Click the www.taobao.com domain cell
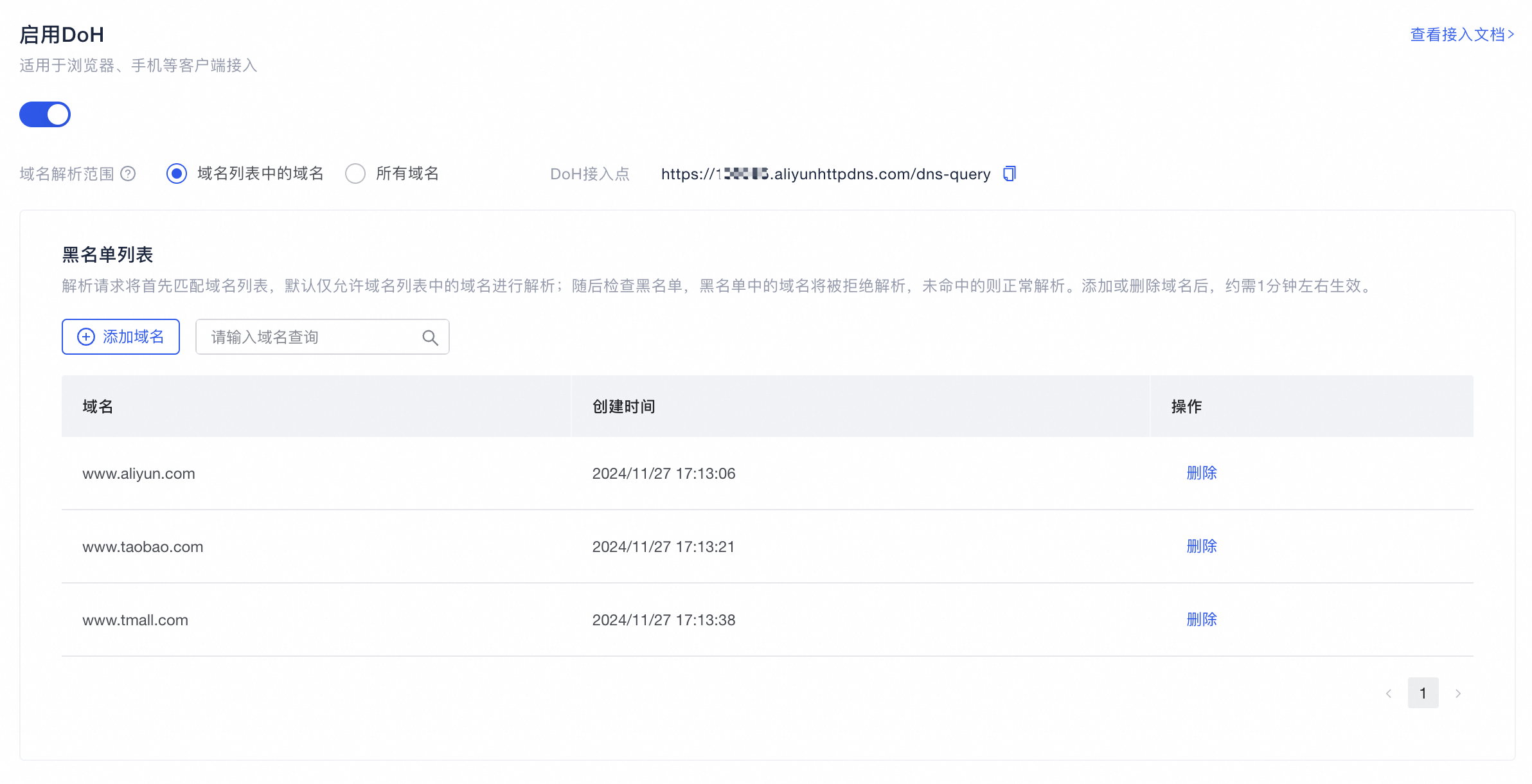 point(143,547)
